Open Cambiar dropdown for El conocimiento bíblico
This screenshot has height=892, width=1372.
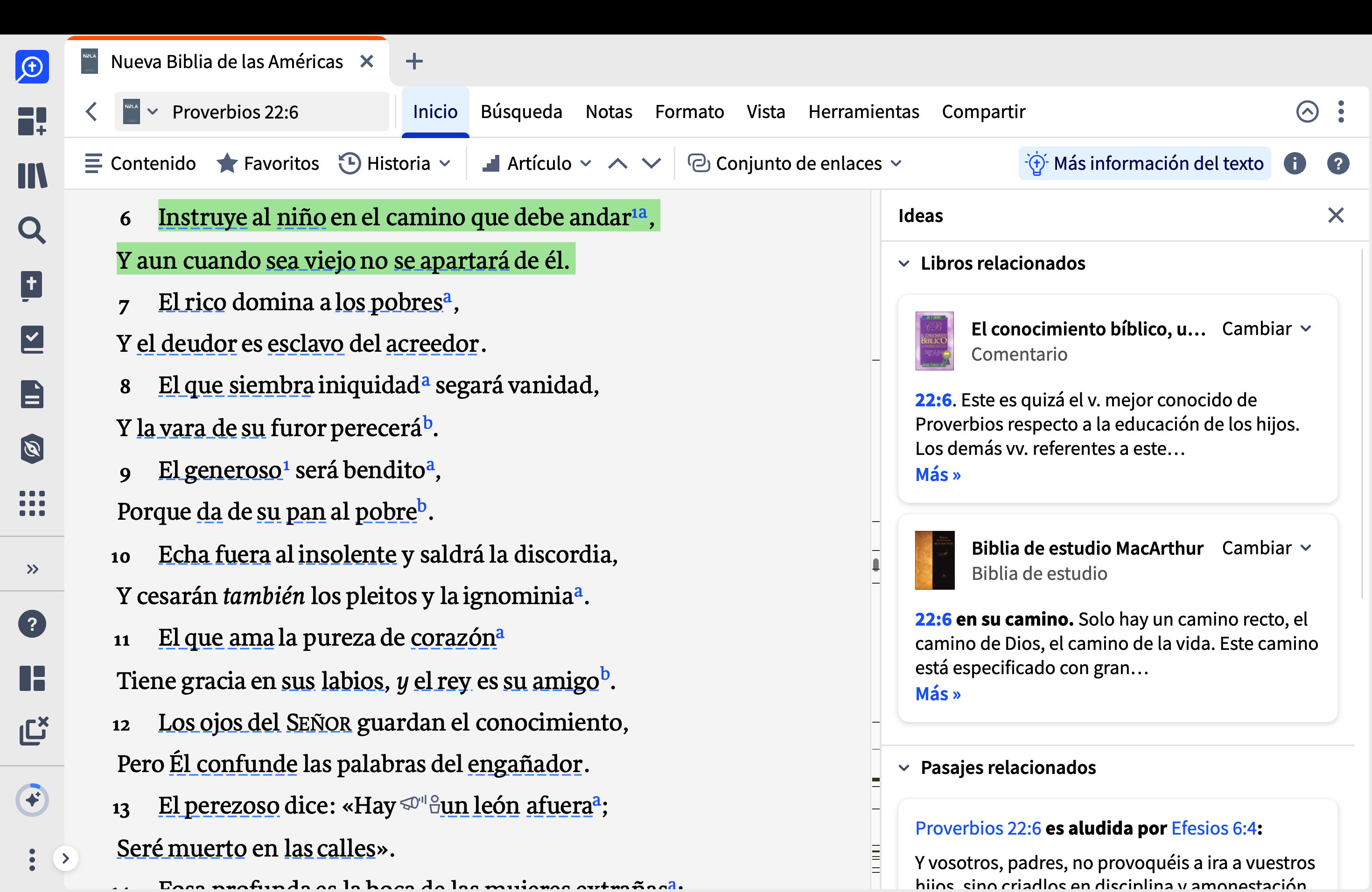point(1267,328)
